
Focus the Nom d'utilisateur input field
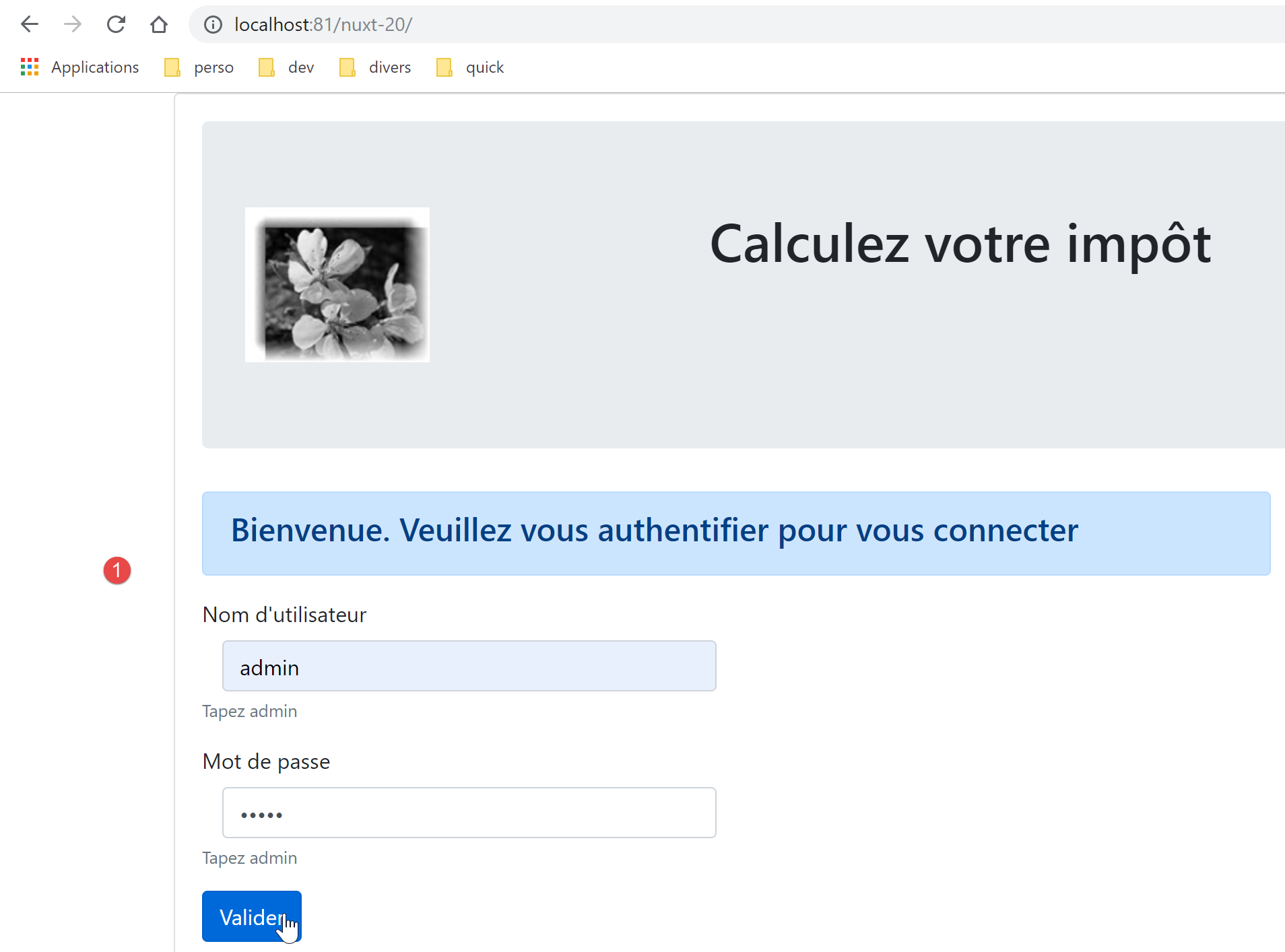point(469,666)
